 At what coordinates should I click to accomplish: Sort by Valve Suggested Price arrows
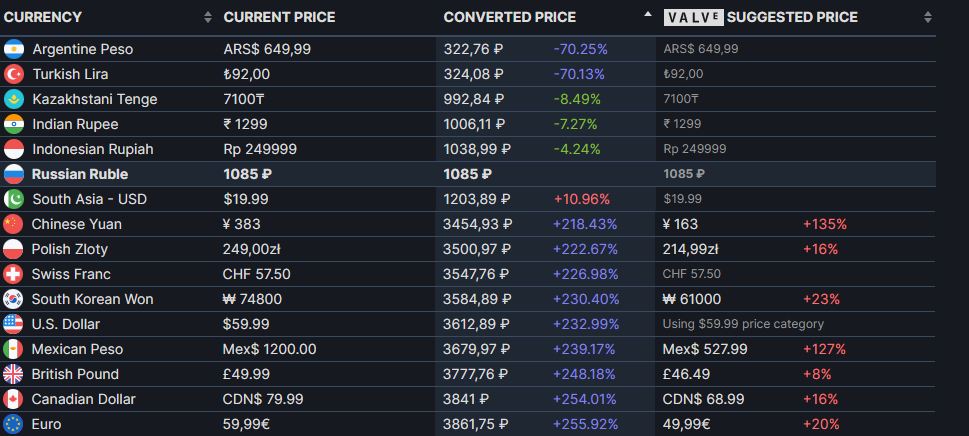tap(928, 17)
